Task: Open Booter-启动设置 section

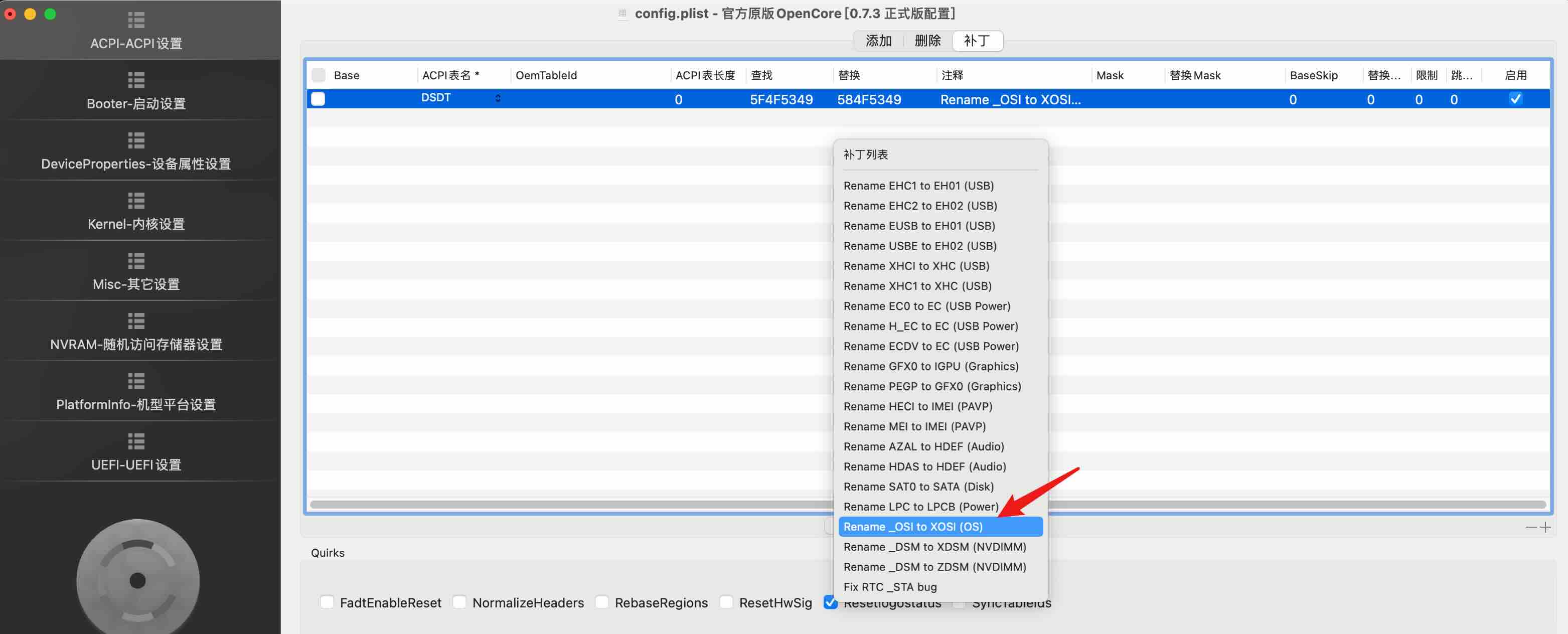Action: (x=136, y=103)
